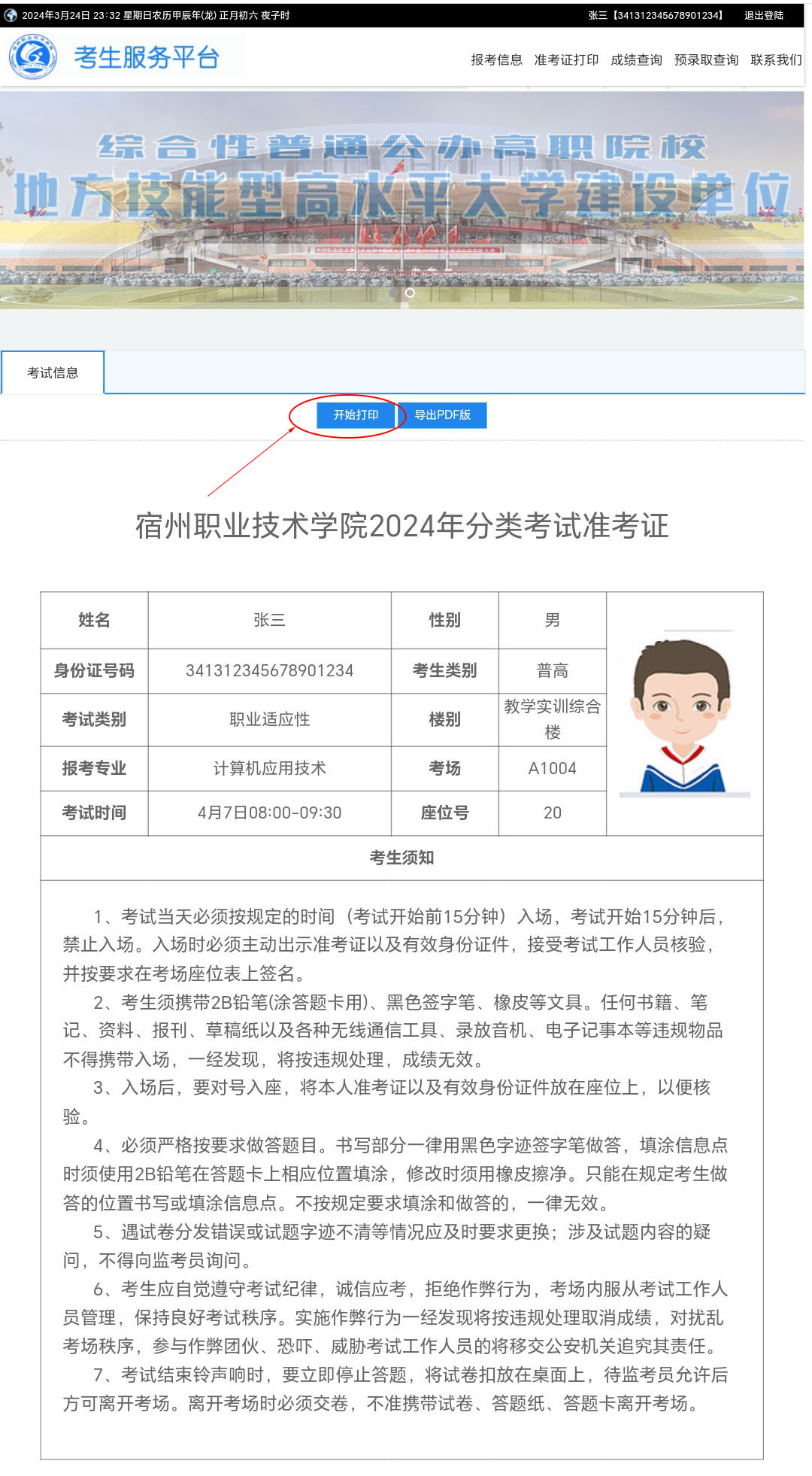Click the 开始打印 button
Viewport: 812px width, 1476px height.
[356, 415]
